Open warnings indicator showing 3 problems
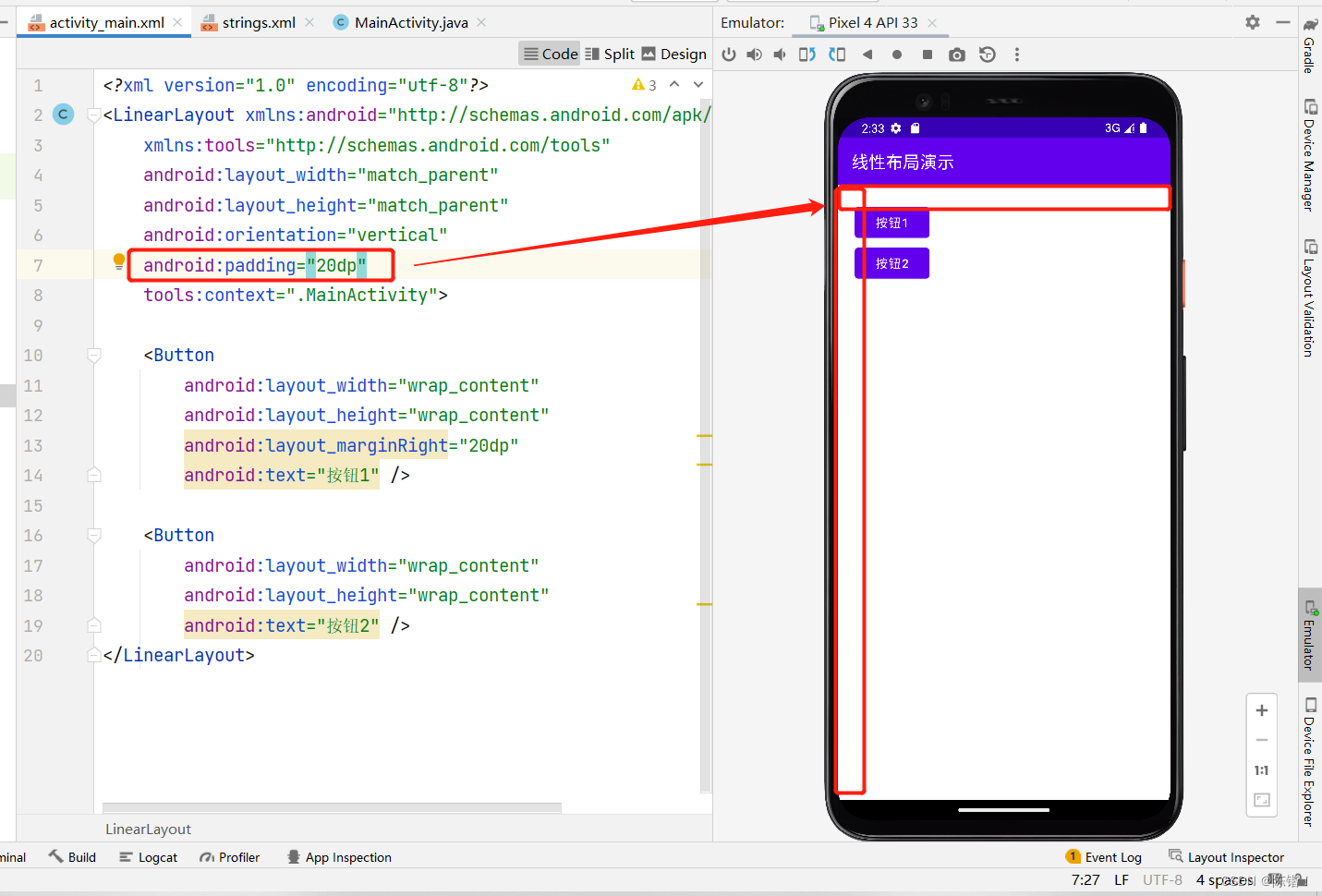This screenshot has width=1322, height=896. [644, 85]
